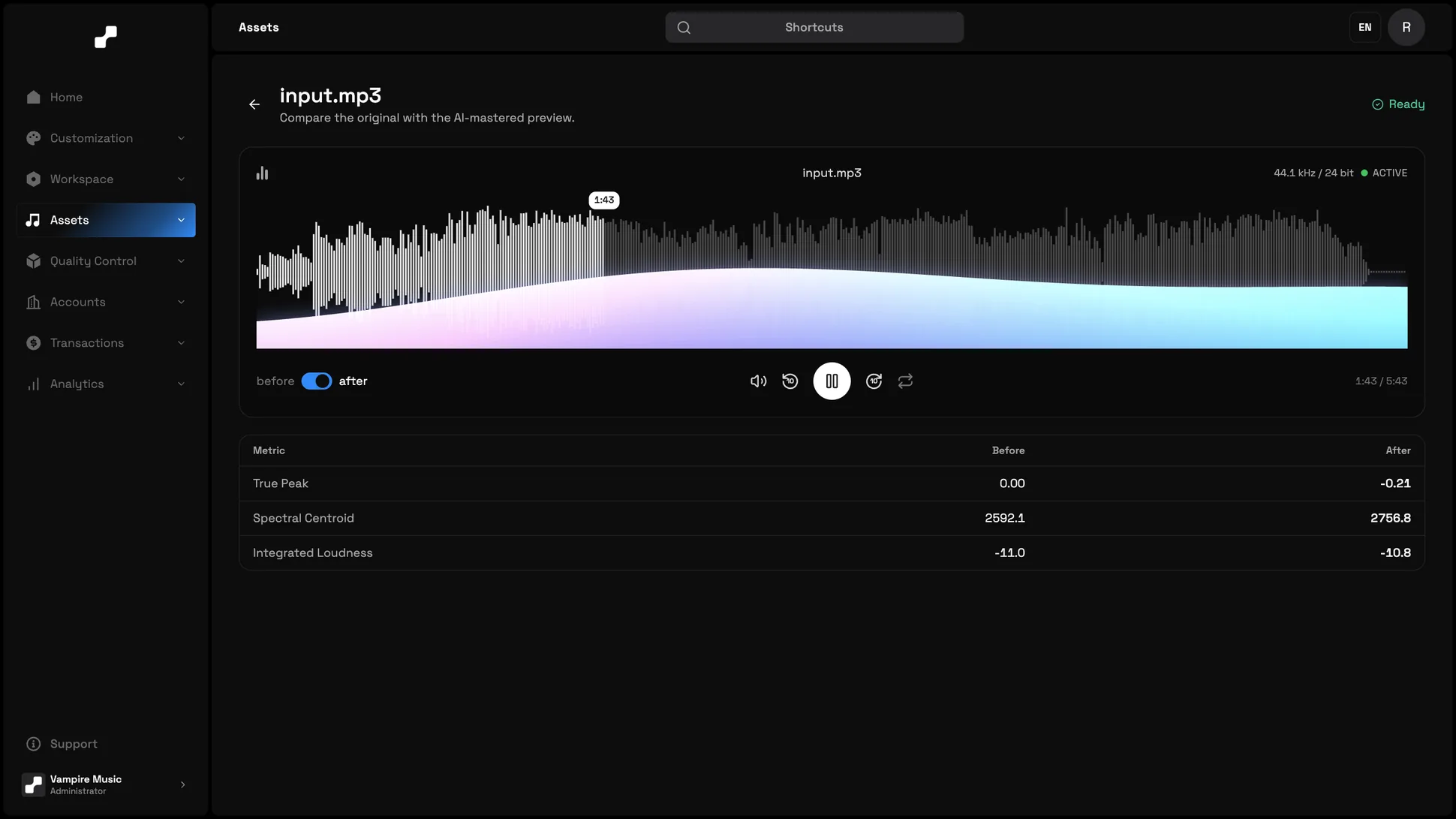Click the Analytics bar chart icon

click(x=33, y=384)
